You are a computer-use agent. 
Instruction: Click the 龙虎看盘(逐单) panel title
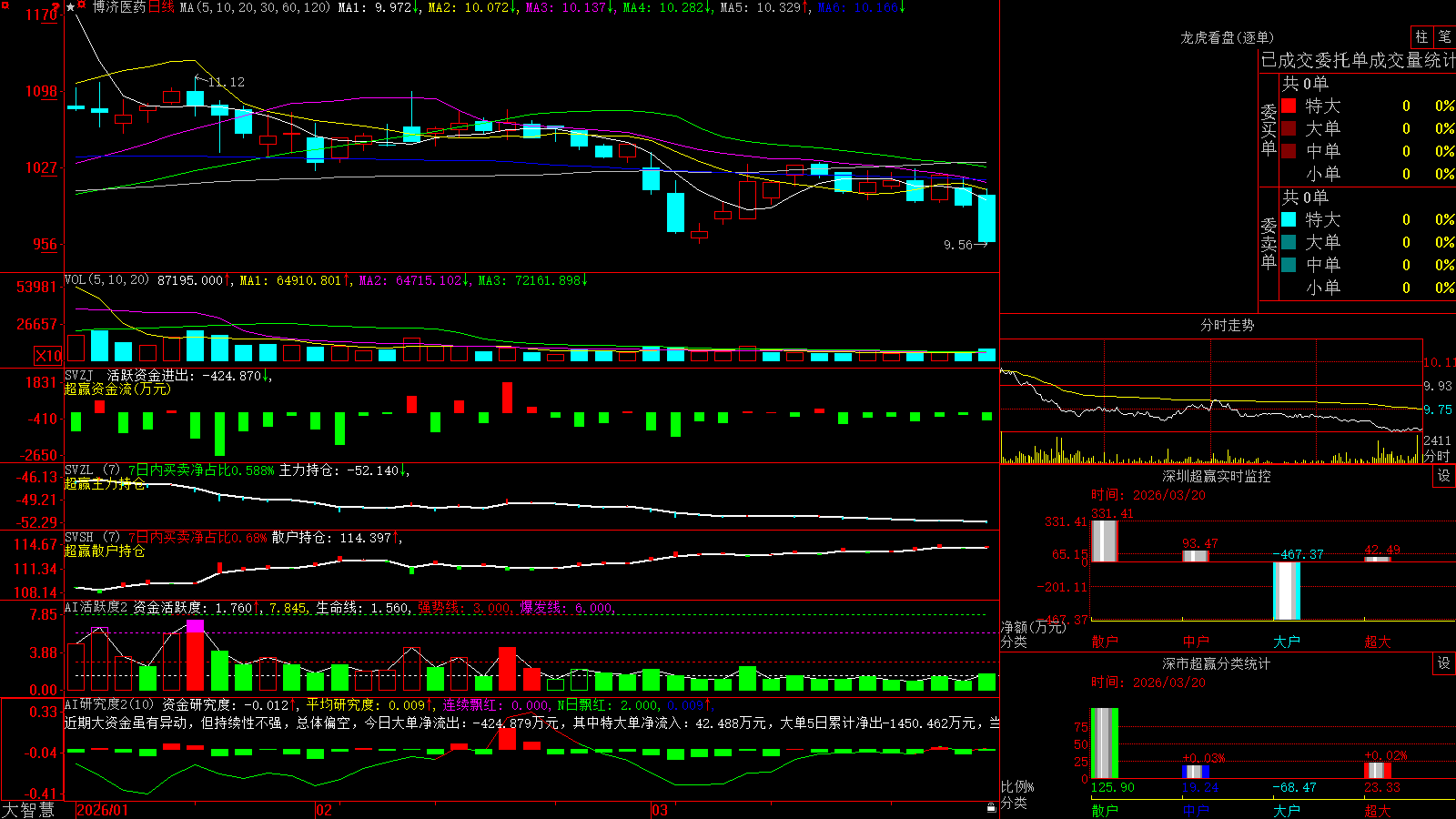(1227, 37)
